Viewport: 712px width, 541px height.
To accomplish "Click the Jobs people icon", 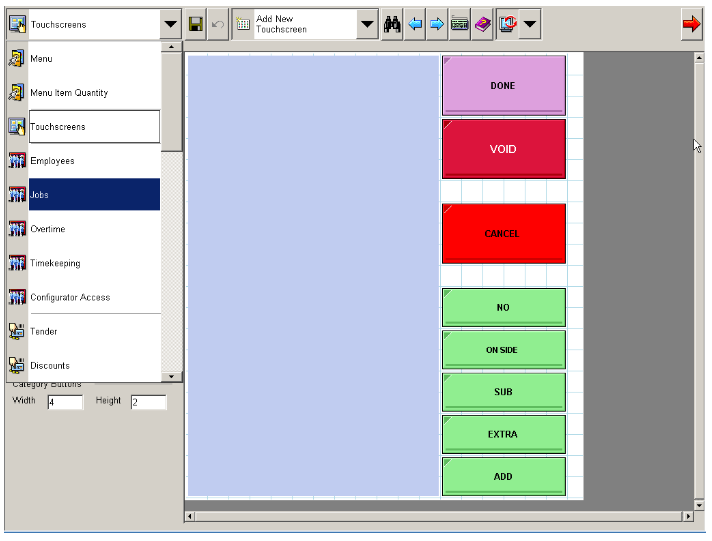I will 17,195.
